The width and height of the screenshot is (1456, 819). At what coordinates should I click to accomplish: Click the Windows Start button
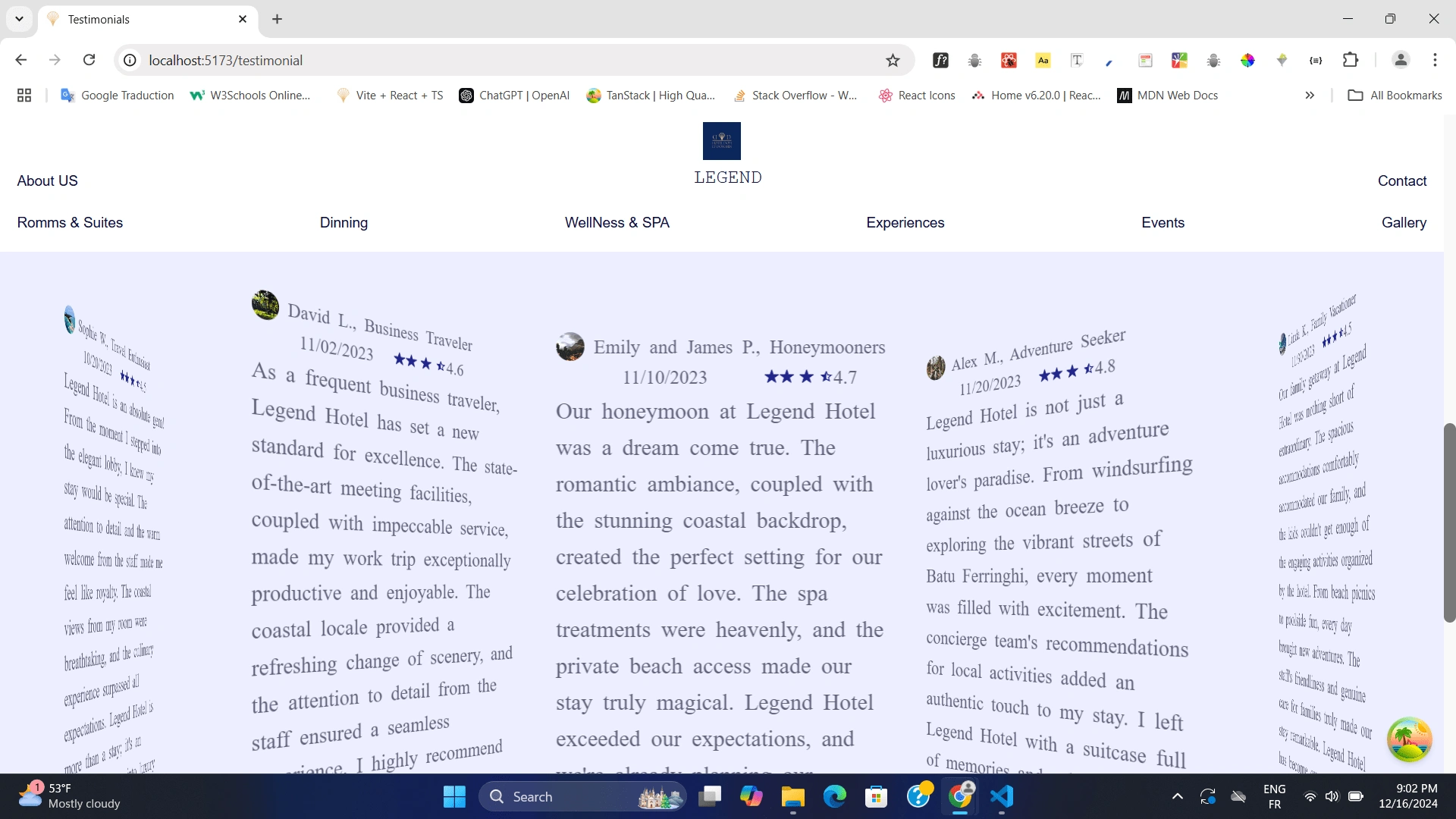[x=454, y=796]
